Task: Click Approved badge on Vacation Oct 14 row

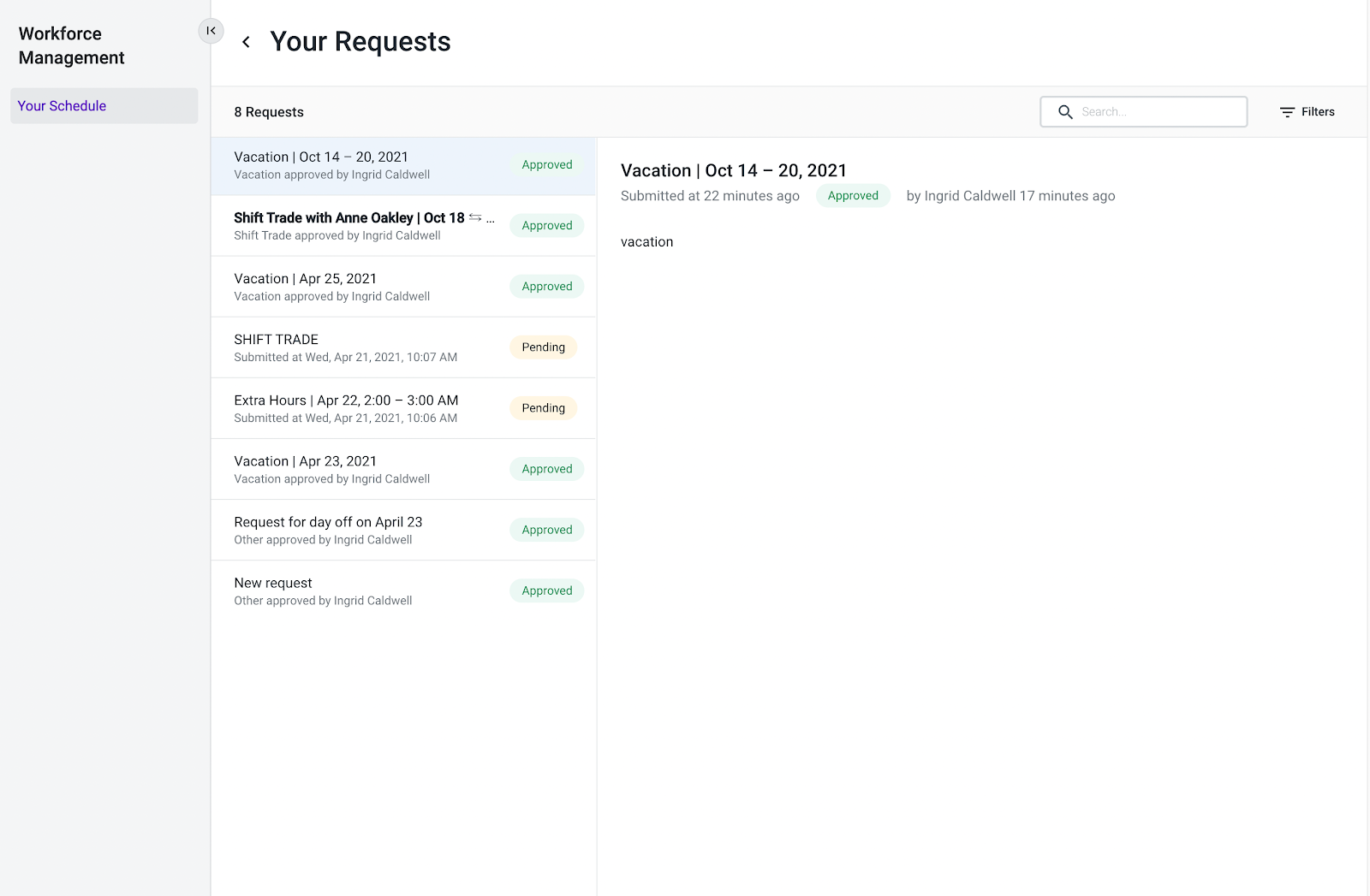Action: point(547,165)
